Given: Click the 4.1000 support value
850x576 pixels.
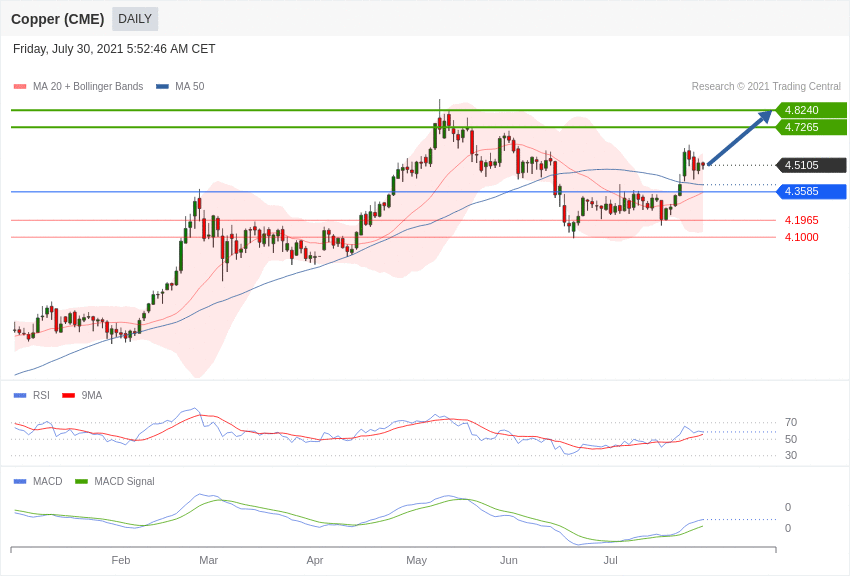Looking at the screenshot, I should (802, 237).
